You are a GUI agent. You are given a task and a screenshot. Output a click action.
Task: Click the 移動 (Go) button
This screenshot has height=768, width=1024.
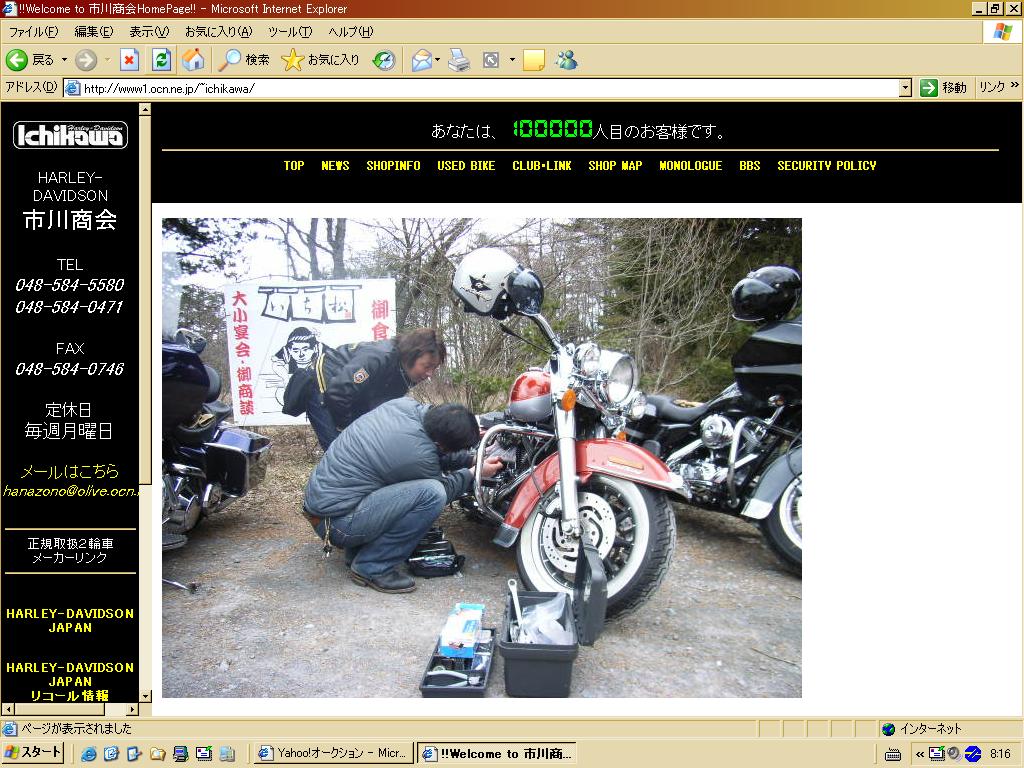tap(943, 88)
